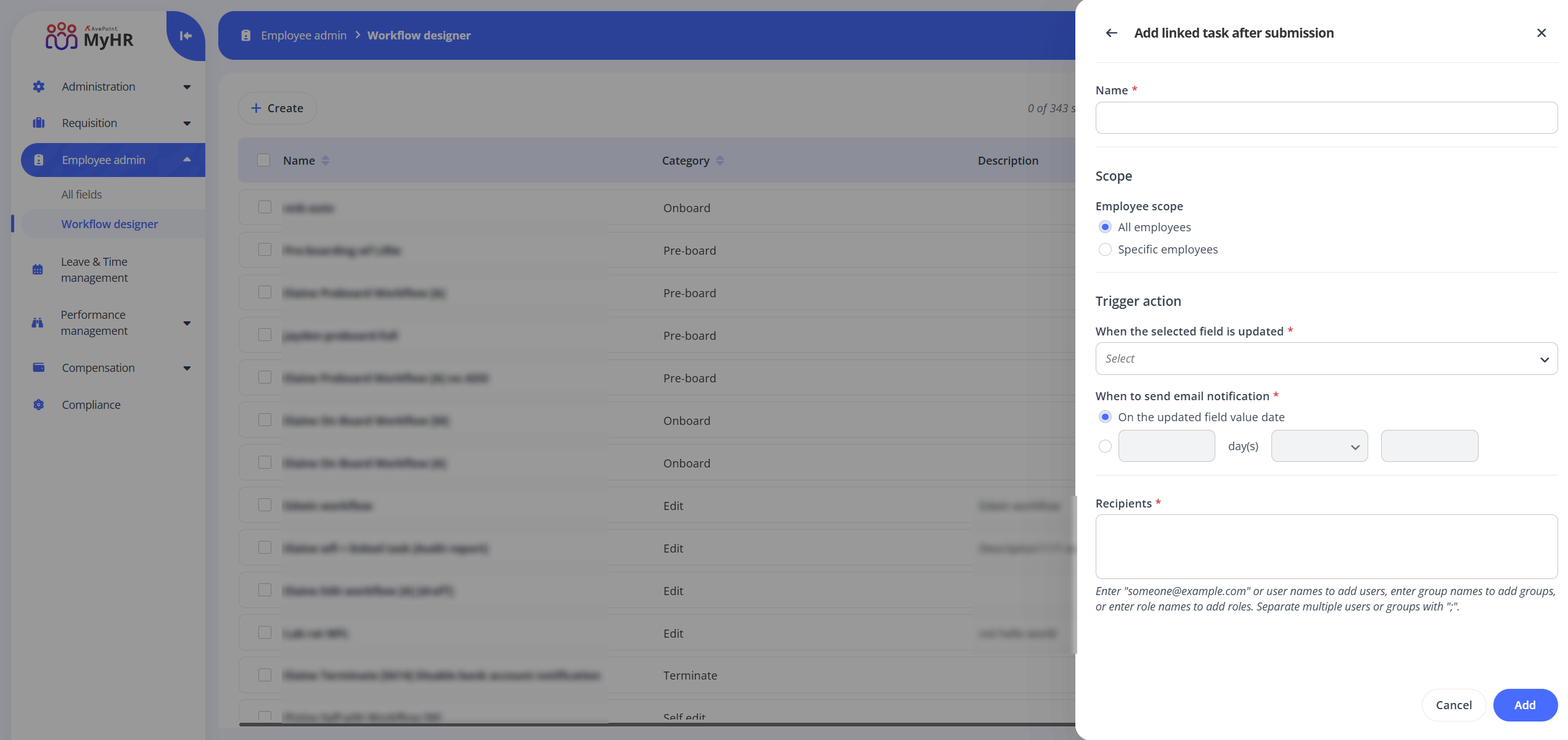The height and width of the screenshot is (740, 1568).
Task: Expand the Administration menu arrow
Action: tap(187, 87)
